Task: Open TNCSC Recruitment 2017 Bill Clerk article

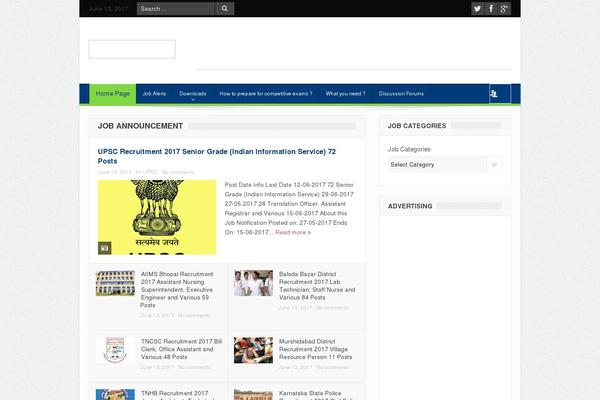Action: point(181,349)
